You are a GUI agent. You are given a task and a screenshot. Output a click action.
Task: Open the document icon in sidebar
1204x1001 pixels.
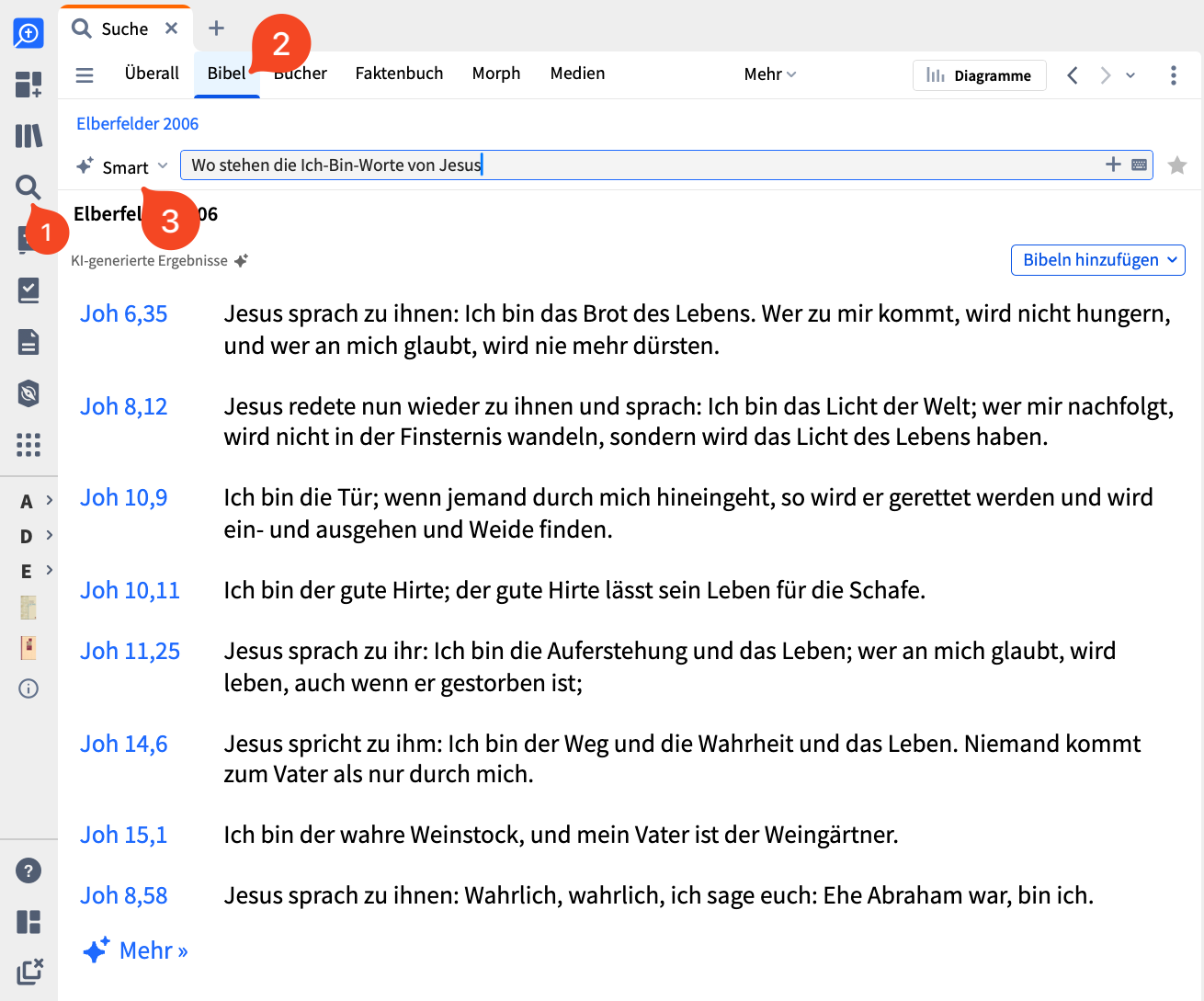(28, 342)
